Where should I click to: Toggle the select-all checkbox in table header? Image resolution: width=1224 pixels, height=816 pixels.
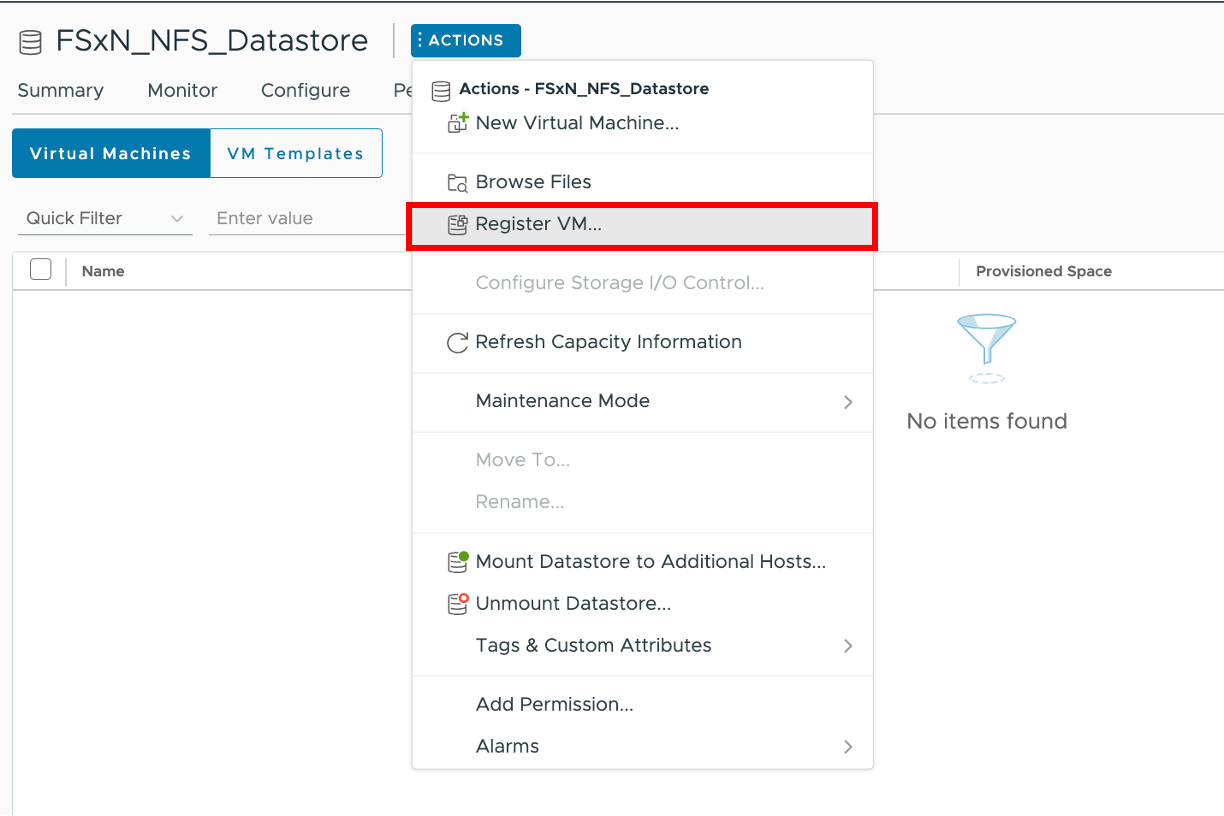(41, 270)
